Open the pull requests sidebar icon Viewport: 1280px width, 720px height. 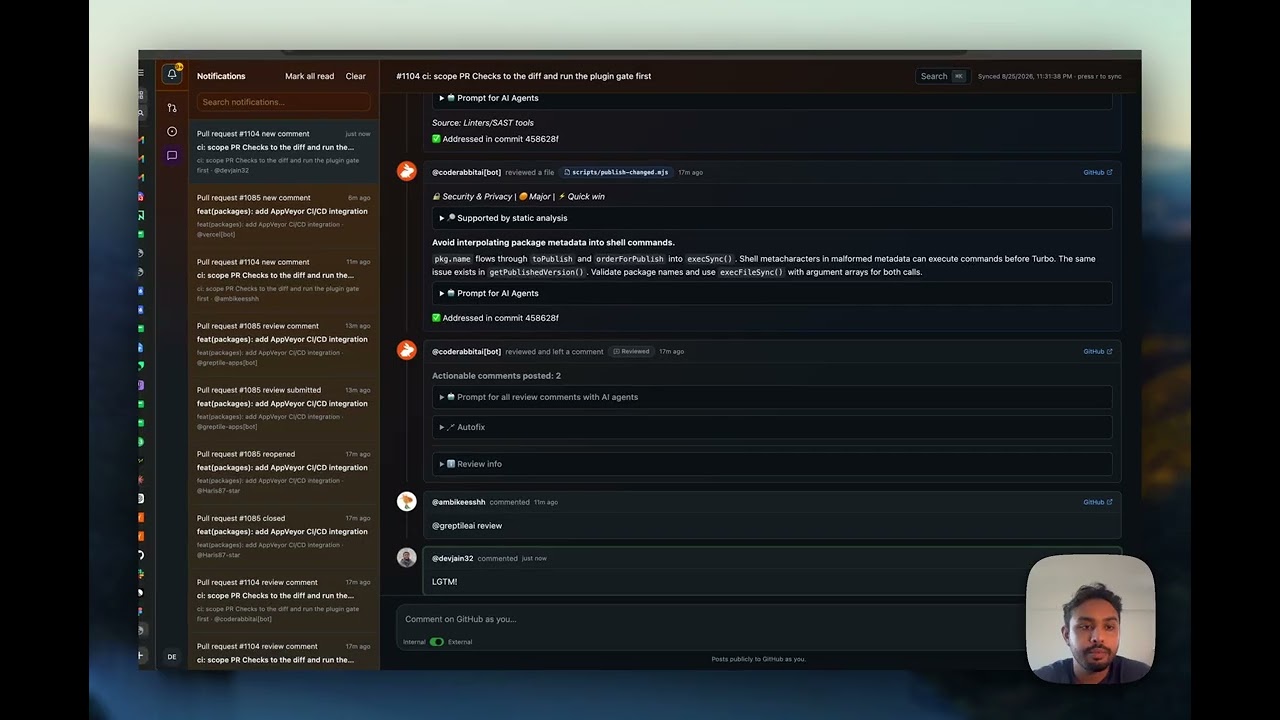pyautogui.click(x=172, y=108)
